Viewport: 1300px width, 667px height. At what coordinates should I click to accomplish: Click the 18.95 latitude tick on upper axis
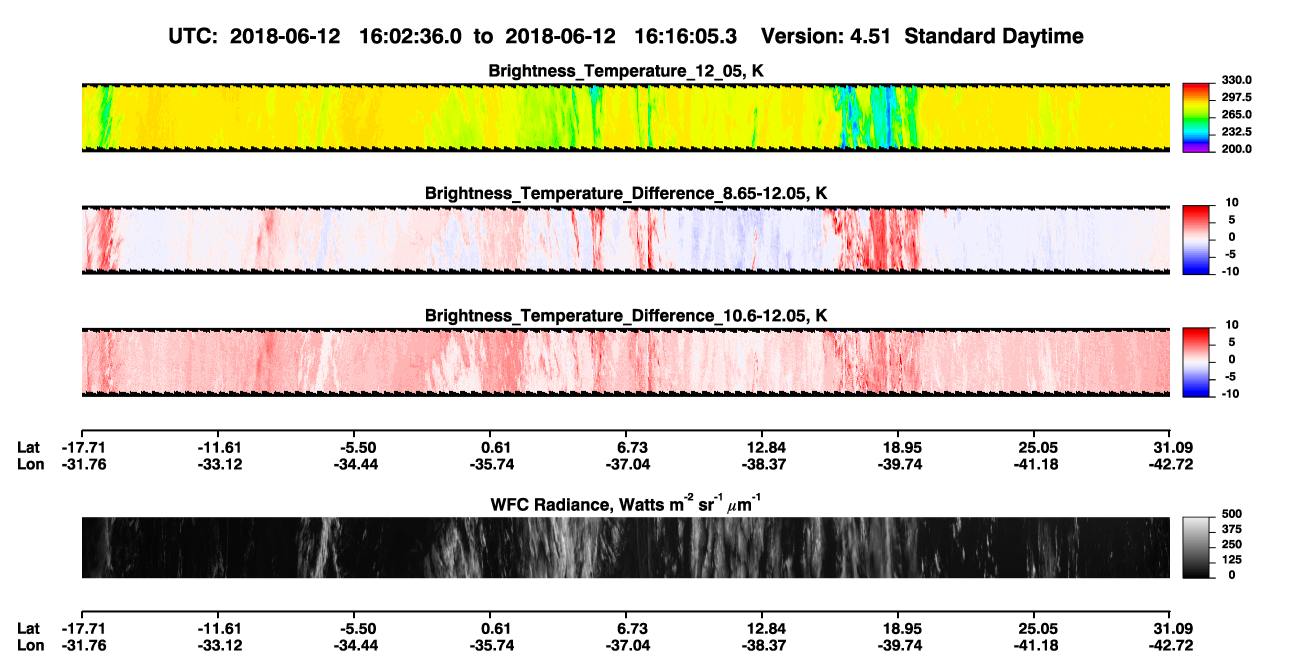(899, 447)
